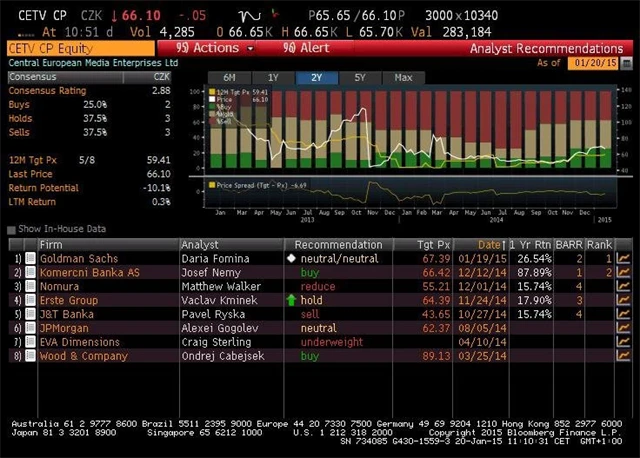This screenshot has height=458, width=640.
Task: Click the chart icon in Komercni Banka row
Action: point(624,272)
